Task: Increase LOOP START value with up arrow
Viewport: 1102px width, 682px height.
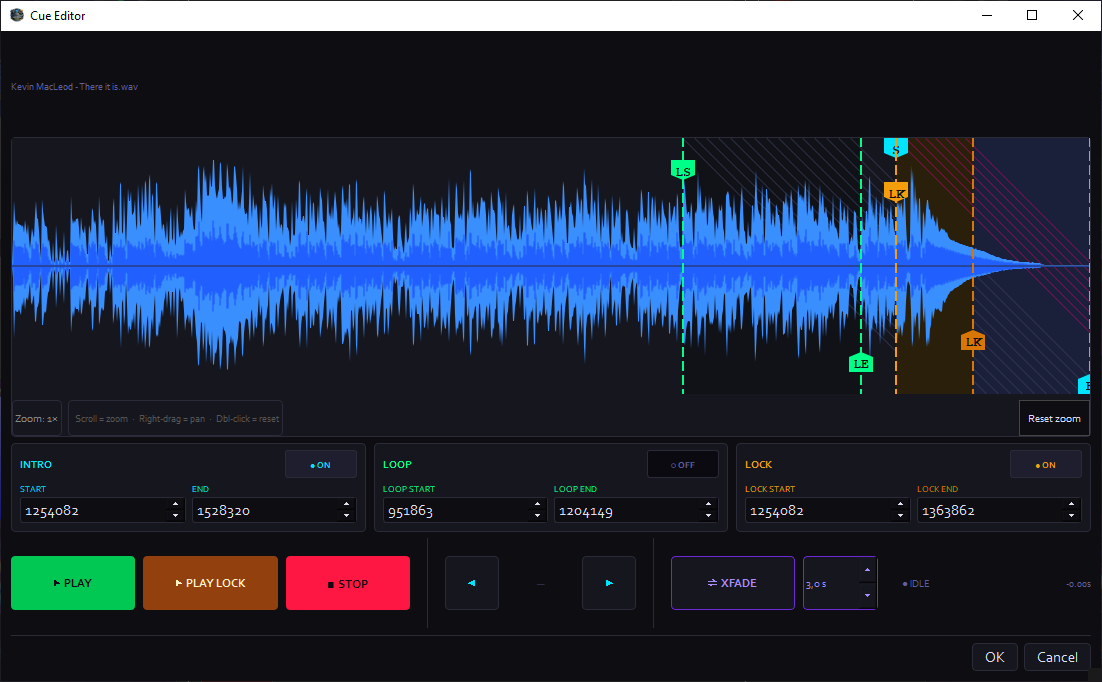Action: pos(537,504)
